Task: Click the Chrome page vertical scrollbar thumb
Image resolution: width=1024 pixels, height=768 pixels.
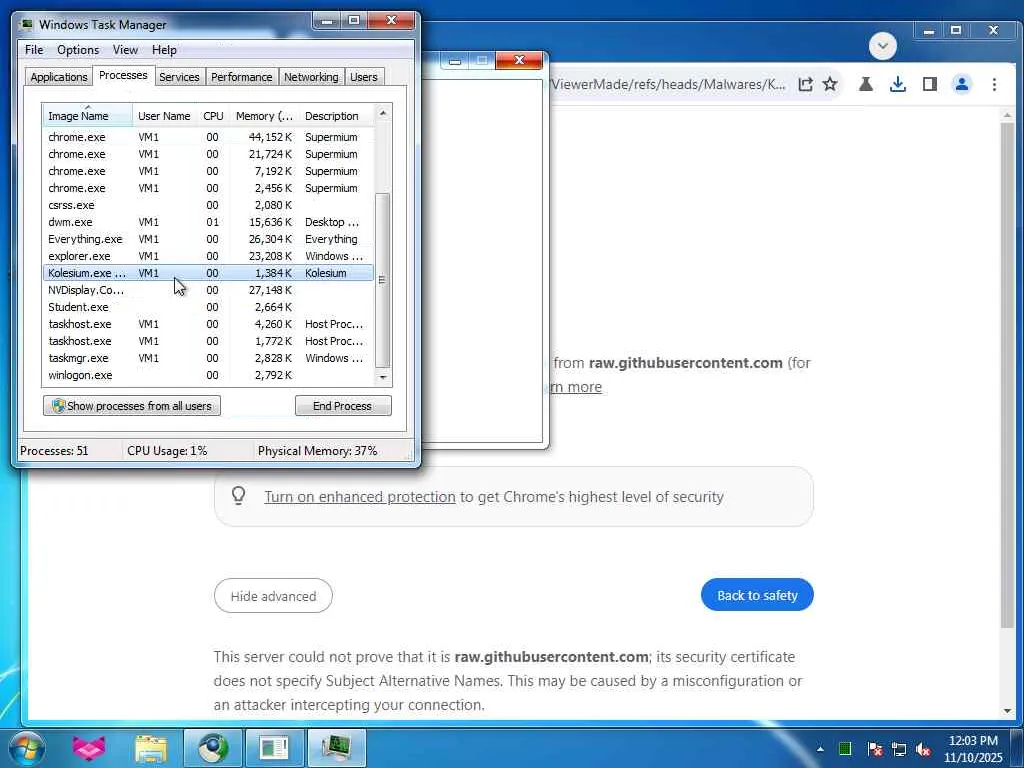Action: pyautogui.click(x=1006, y=376)
